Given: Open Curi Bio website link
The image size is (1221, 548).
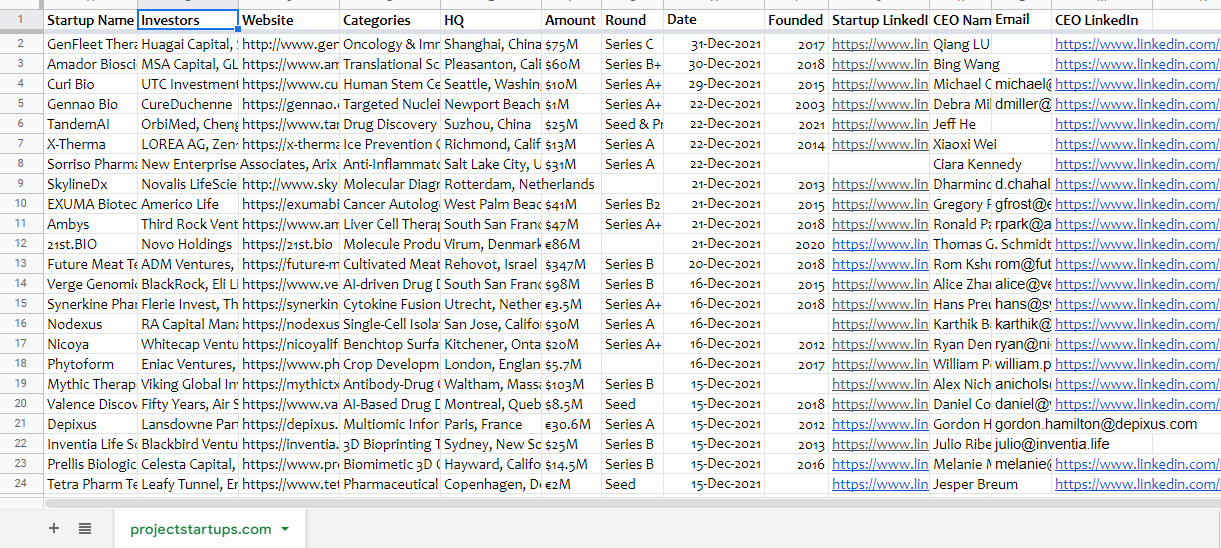Looking at the screenshot, I should tap(291, 84).
